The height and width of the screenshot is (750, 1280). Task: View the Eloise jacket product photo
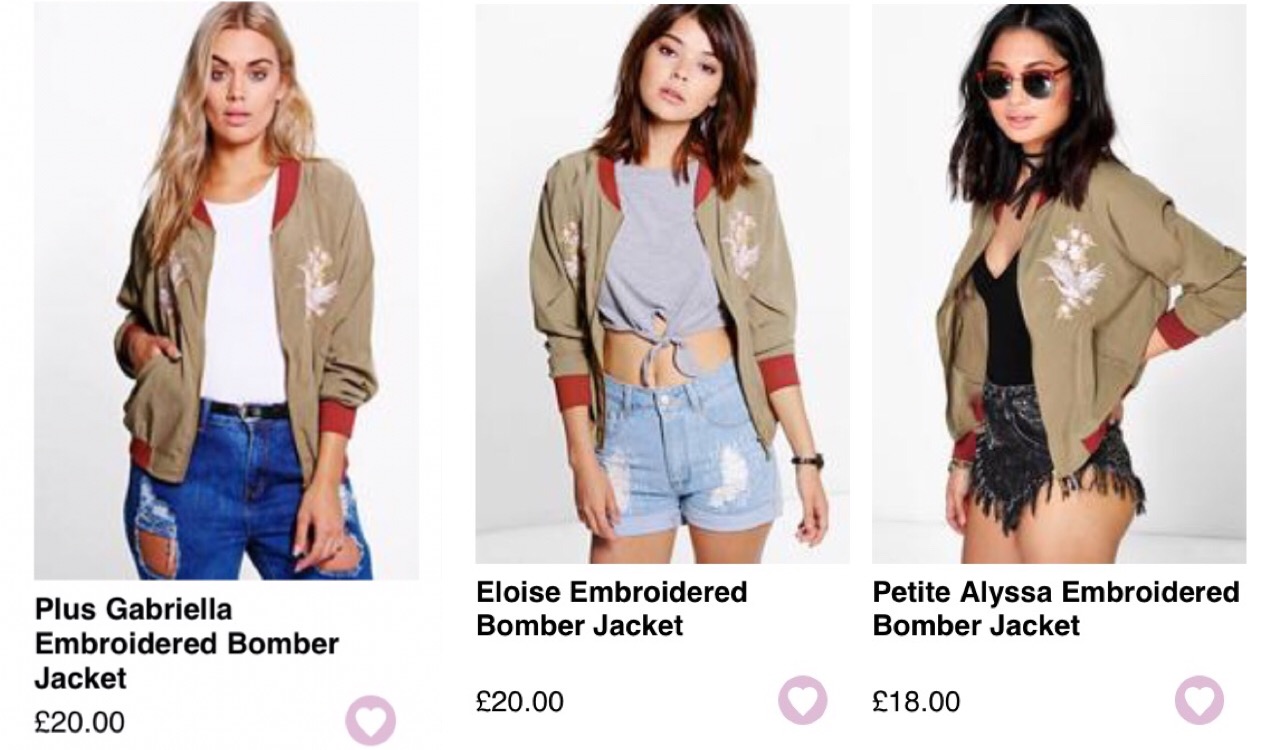pos(662,284)
